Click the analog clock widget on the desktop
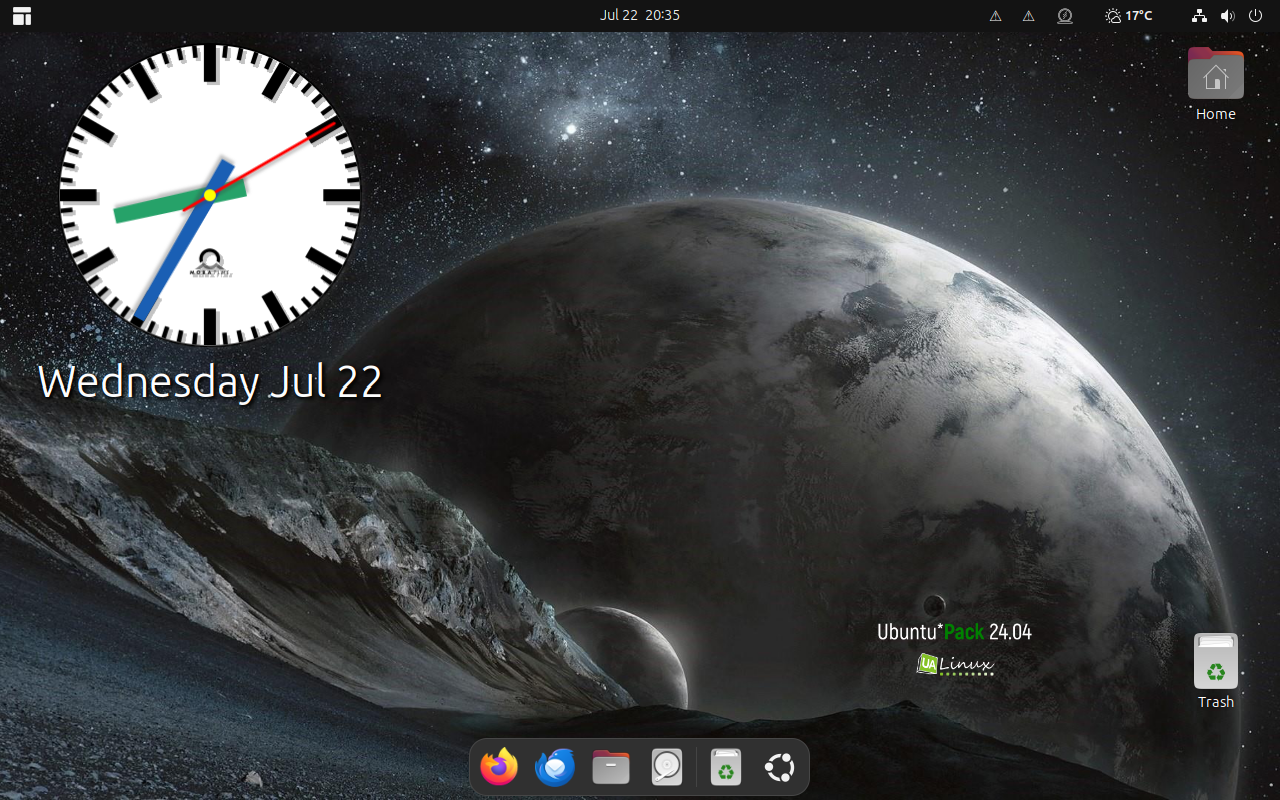Image resolution: width=1280 pixels, height=800 pixels. 210,195
